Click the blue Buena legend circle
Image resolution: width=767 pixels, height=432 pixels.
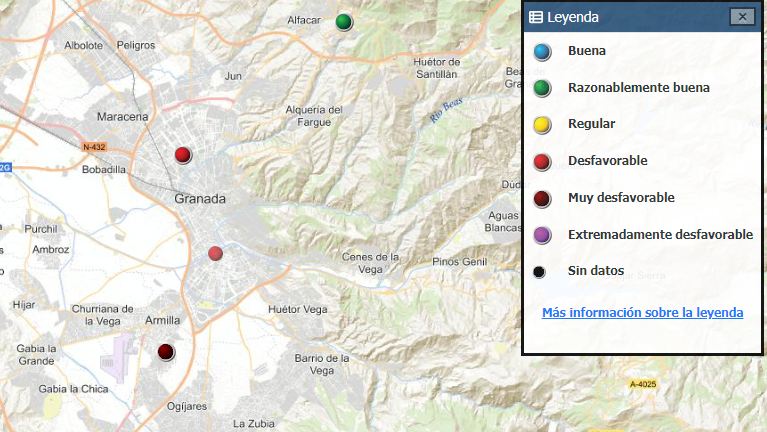coord(541,52)
